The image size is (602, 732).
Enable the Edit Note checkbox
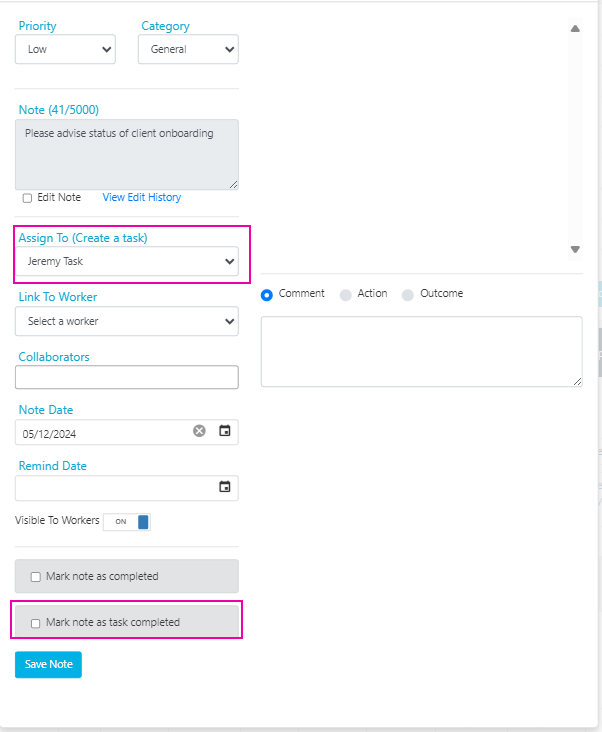coord(28,198)
